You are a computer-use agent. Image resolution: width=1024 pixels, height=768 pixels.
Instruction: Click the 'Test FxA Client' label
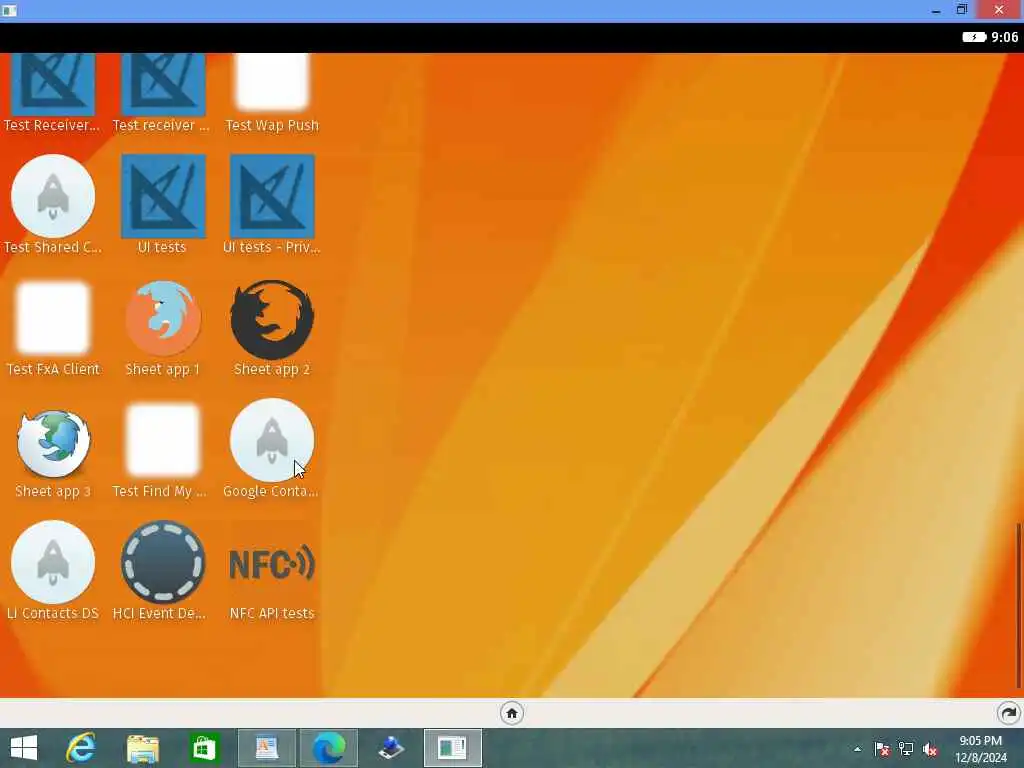(x=53, y=369)
